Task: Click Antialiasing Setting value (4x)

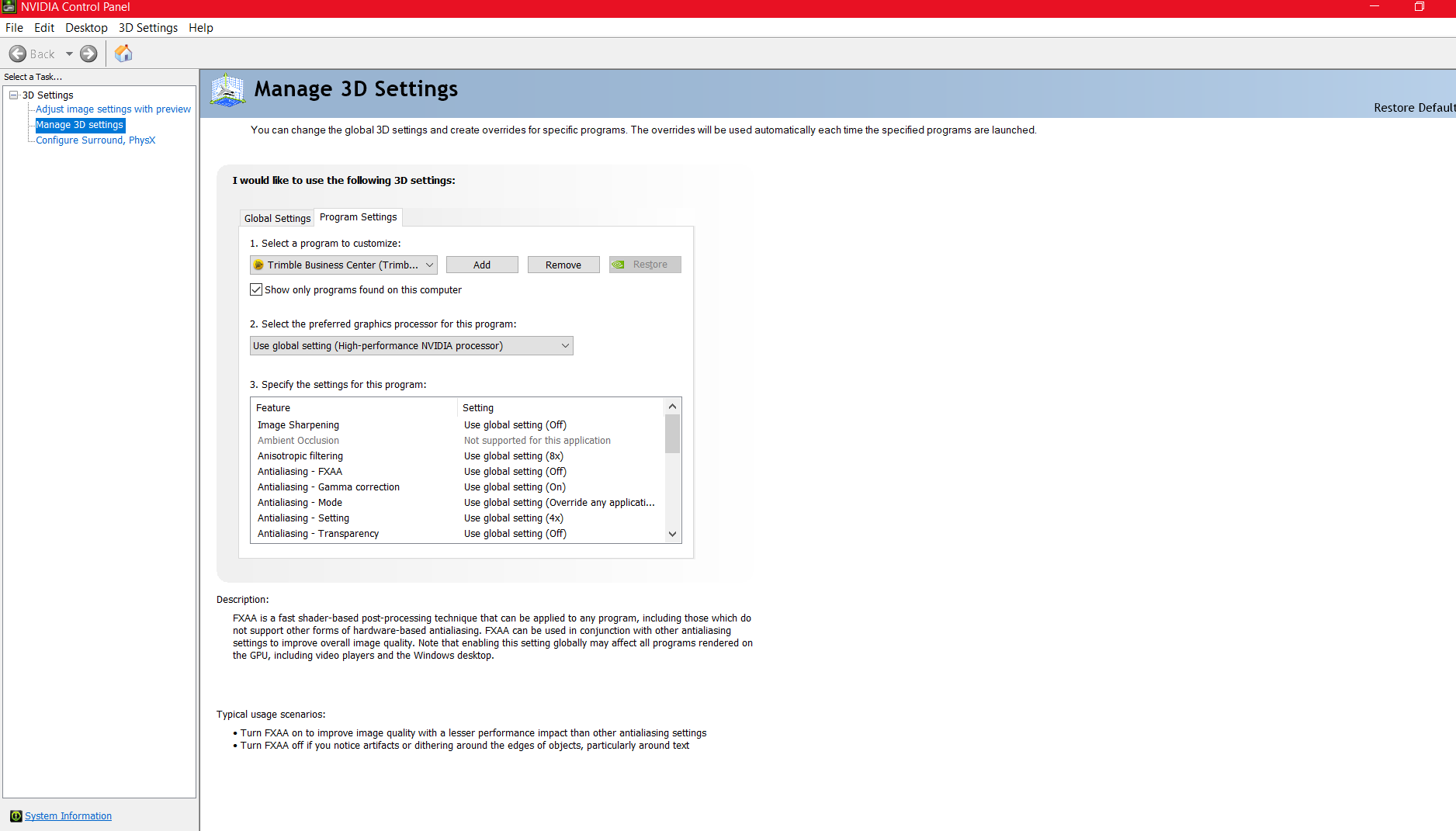Action: [514, 518]
